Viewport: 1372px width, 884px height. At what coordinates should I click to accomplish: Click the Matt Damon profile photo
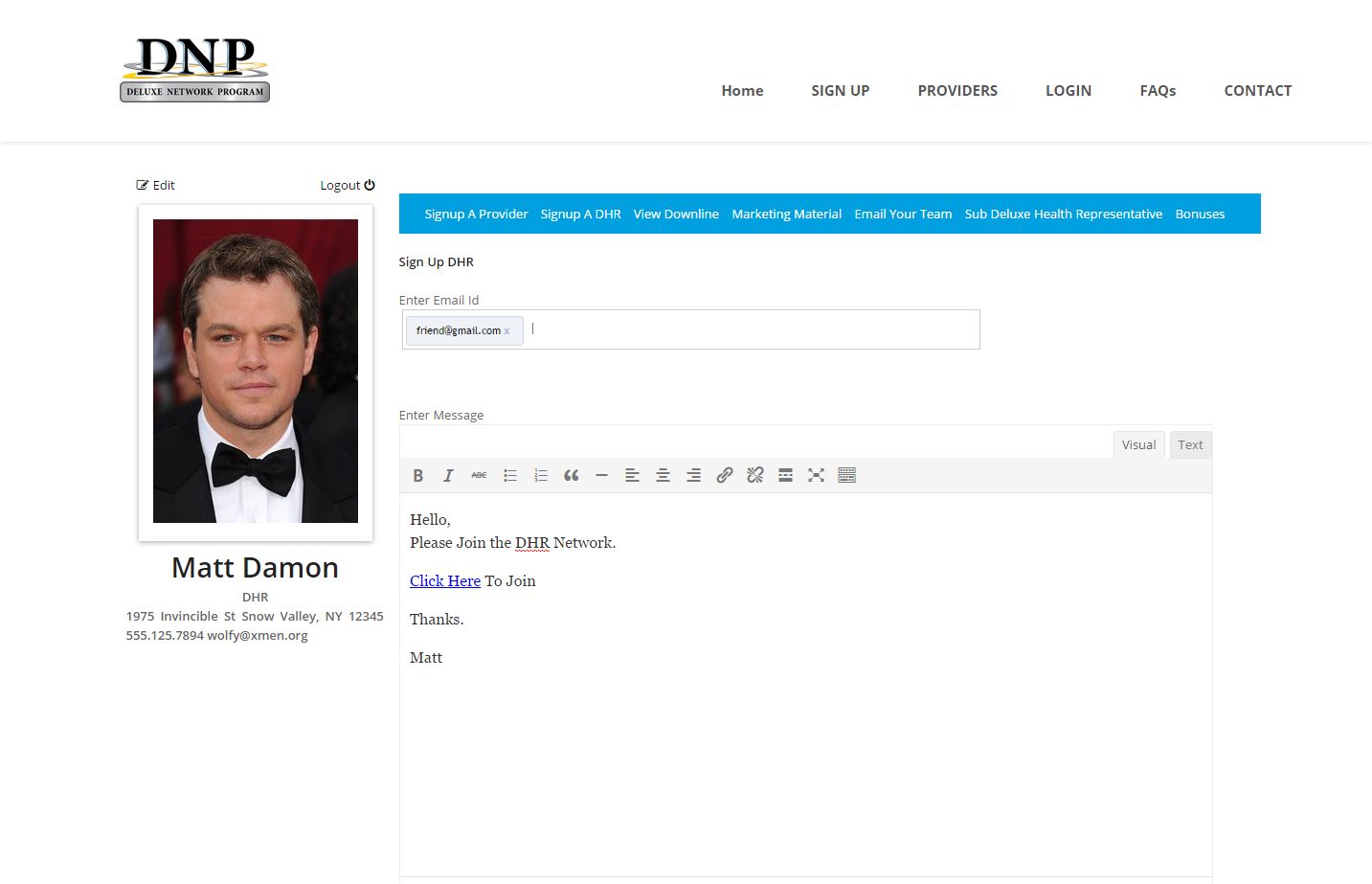tap(256, 371)
